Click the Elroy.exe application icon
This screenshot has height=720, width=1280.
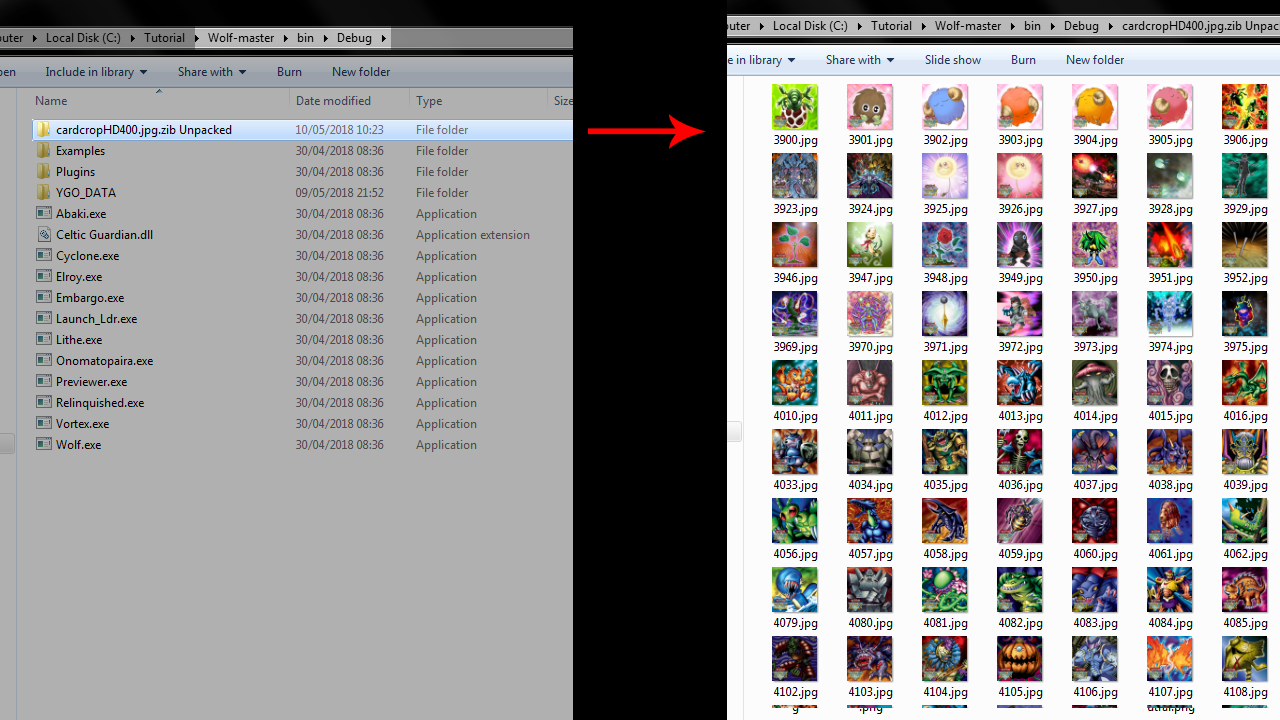[43, 277]
